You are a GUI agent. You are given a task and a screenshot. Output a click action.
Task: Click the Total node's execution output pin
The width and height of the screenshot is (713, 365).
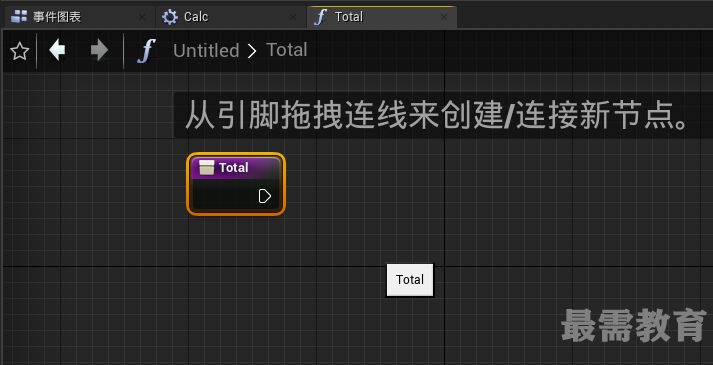pyautogui.click(x=265, y=196)
